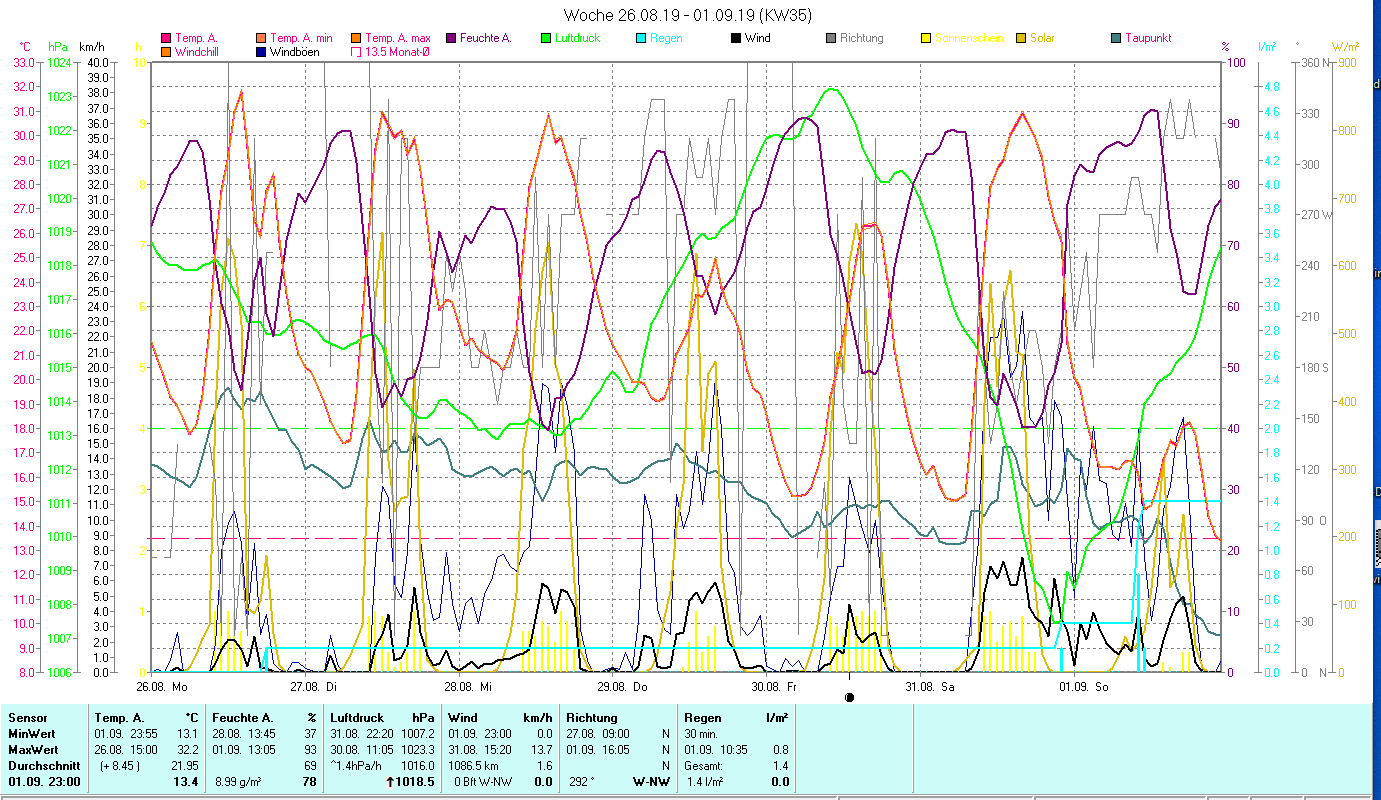The height and width of the screenshot is (800, 1381).
Task: Click the moon phase symbol below the chart
Action: (849, 697)
